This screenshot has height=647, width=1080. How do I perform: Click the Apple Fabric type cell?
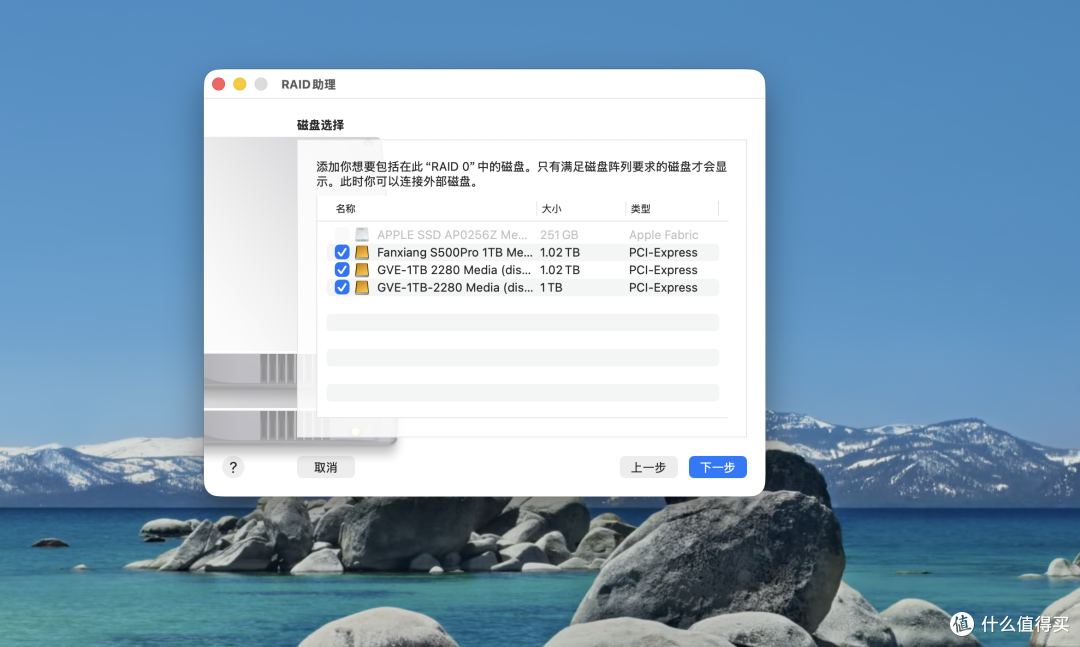(663, 235)
